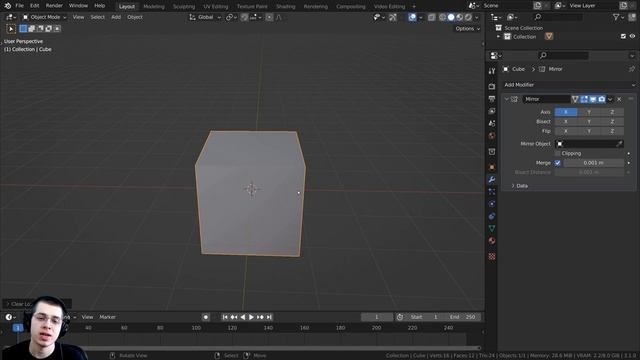The image size is (640, 360).
Task: Open the viewport shading options dropdown
Action: click(477, 17)
